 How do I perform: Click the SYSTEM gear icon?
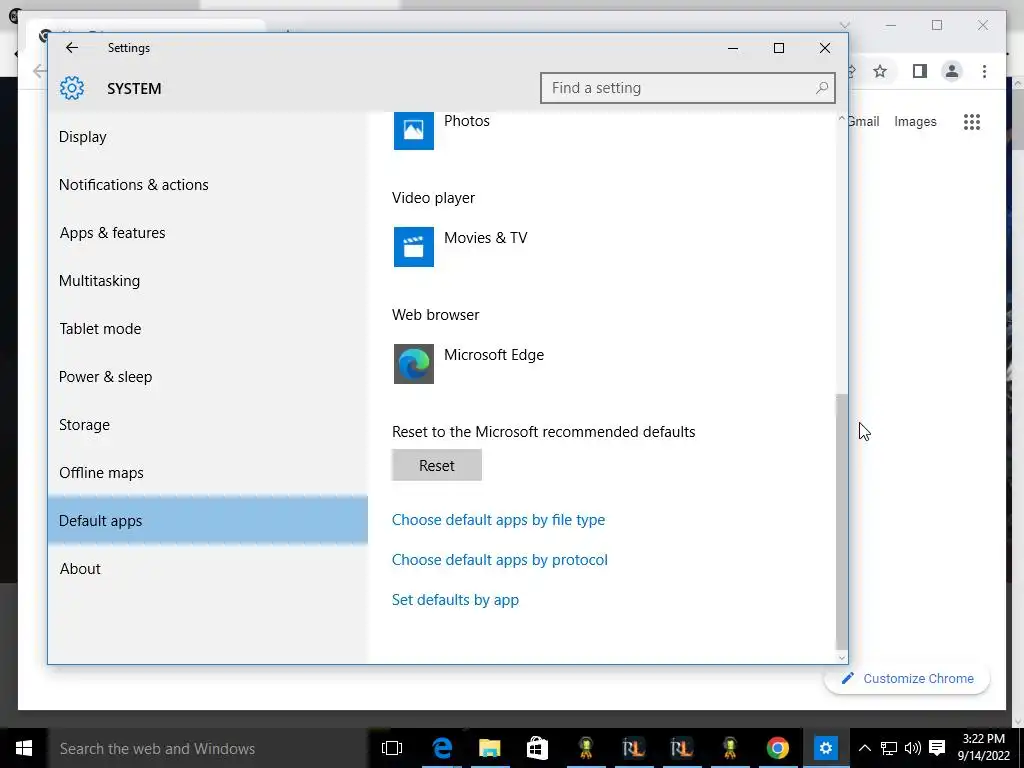72,88
